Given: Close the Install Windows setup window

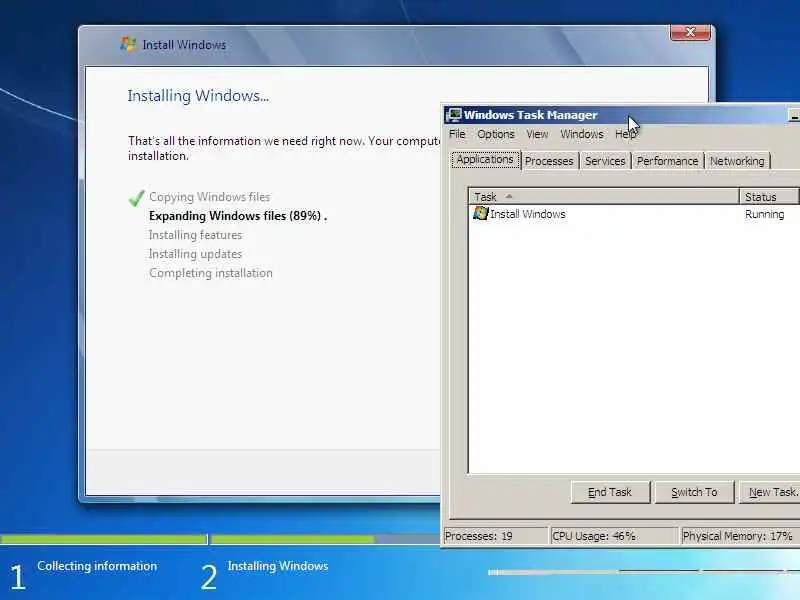Looking at the screenshot, I should coord(690,32).
